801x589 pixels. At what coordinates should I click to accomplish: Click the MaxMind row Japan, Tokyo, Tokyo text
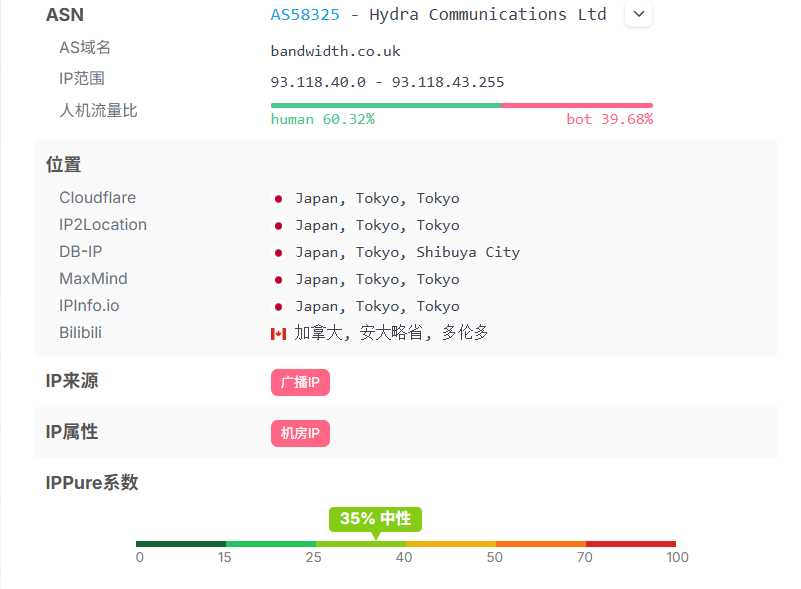[378, 279]
